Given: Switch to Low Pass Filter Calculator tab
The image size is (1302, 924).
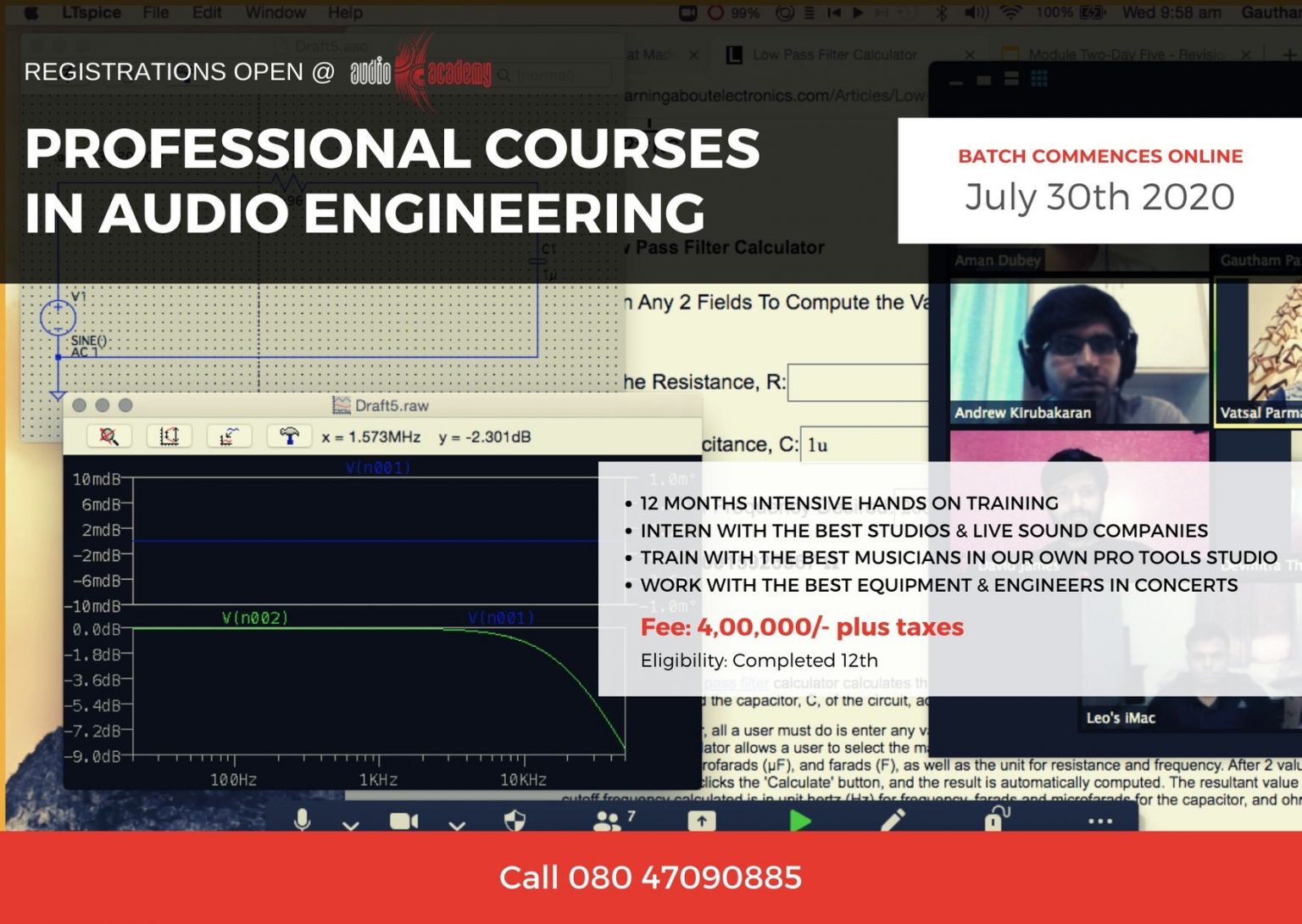Looking at the screenshot, I should click(x=835, y=54).
